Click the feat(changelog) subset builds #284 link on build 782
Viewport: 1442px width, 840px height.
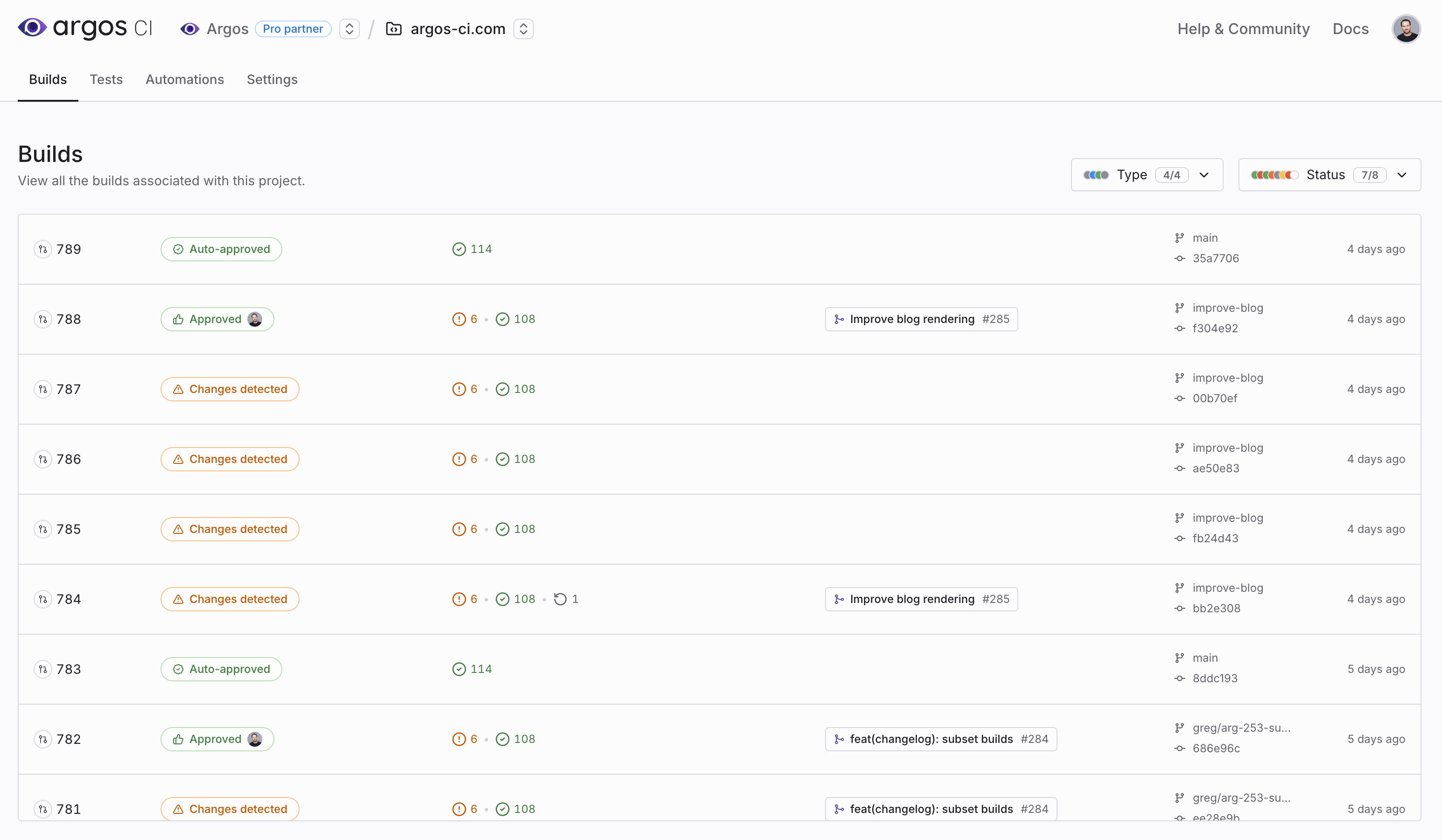[x=940, y=739]
